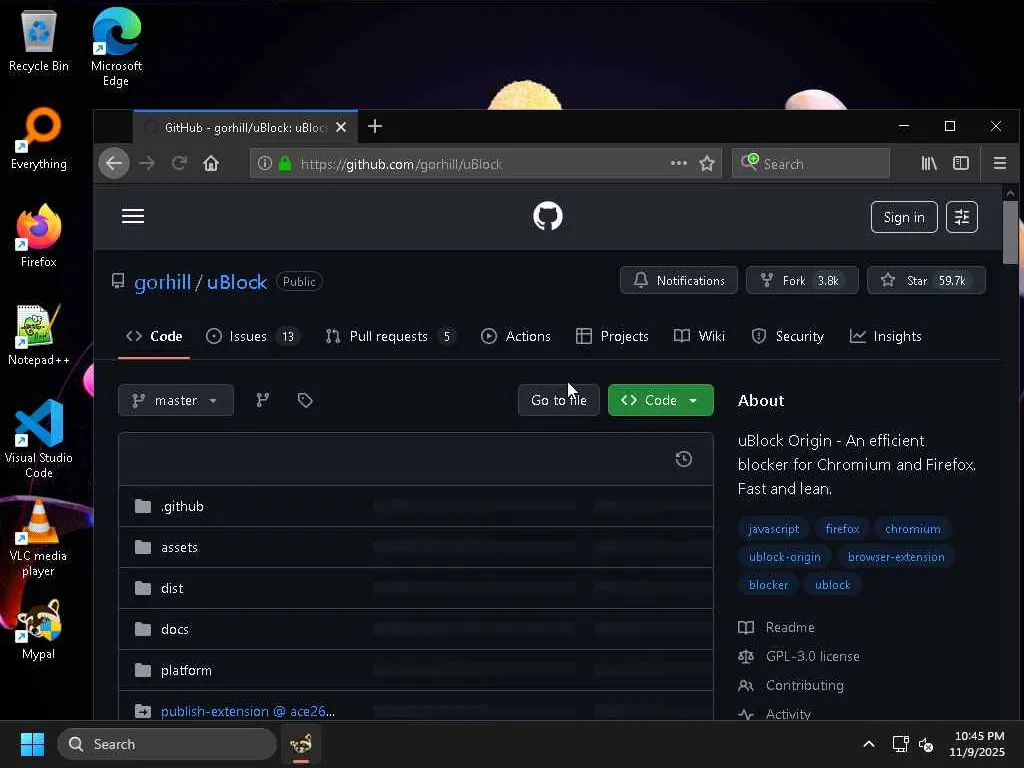Show site information icon in the address bar

(x=264, y=163)
